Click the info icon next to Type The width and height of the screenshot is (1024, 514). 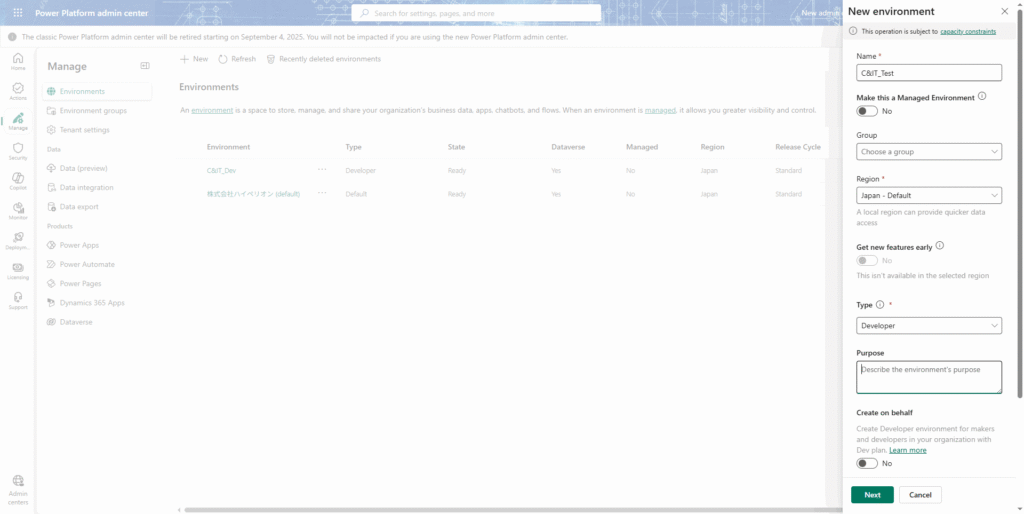tap(880, 305)
